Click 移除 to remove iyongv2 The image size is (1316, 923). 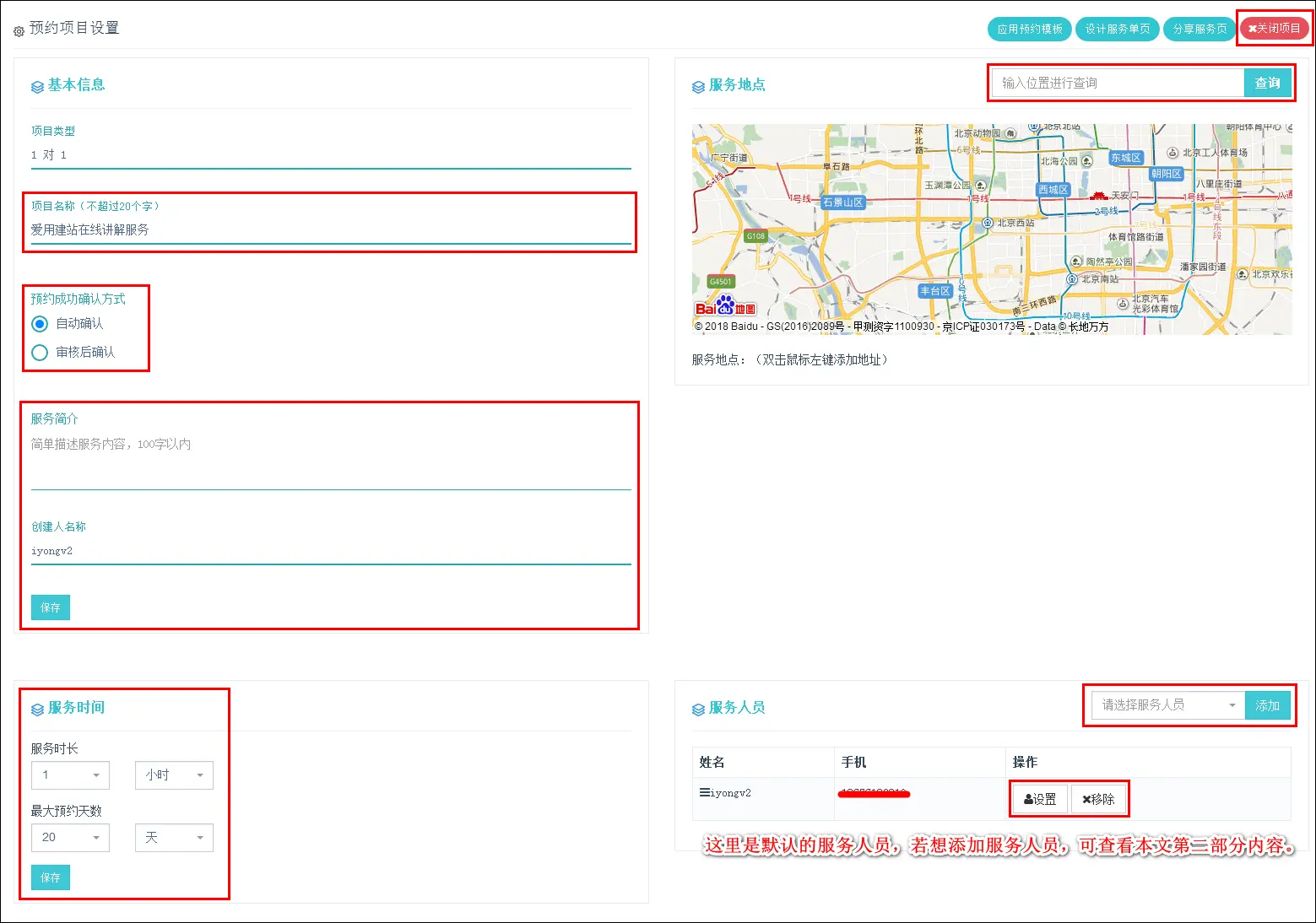pos(1098,799)
